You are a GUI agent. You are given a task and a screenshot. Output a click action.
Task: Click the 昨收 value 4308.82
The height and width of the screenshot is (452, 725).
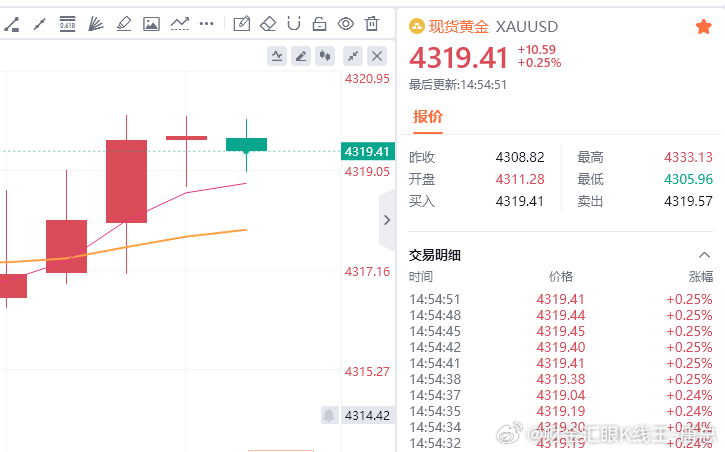pos(520,157)
